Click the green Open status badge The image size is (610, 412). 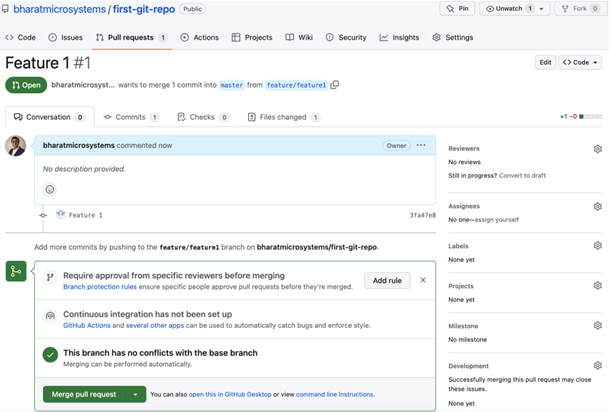[x=26, y=85]
